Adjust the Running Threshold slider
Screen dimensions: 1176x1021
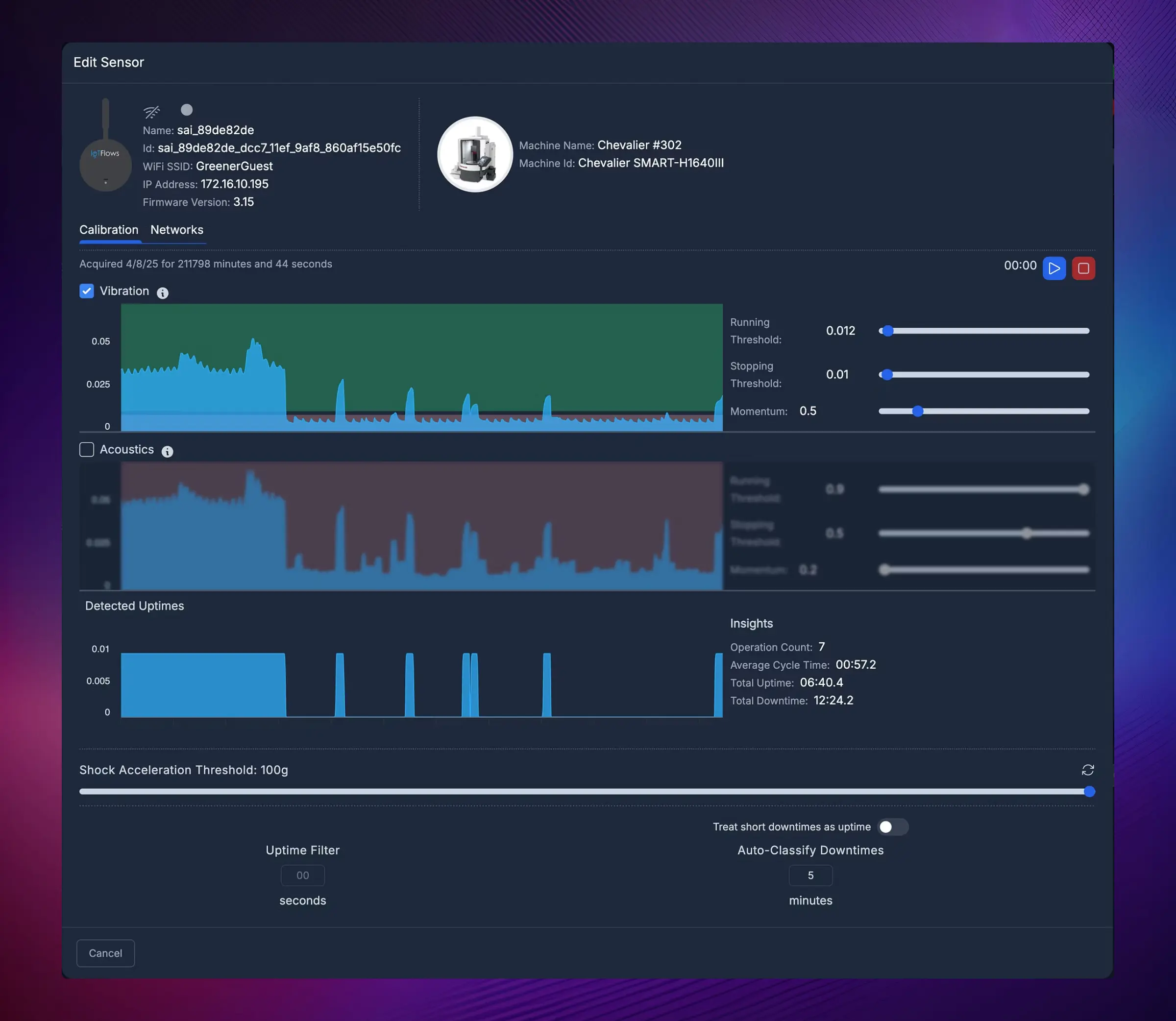887,331
